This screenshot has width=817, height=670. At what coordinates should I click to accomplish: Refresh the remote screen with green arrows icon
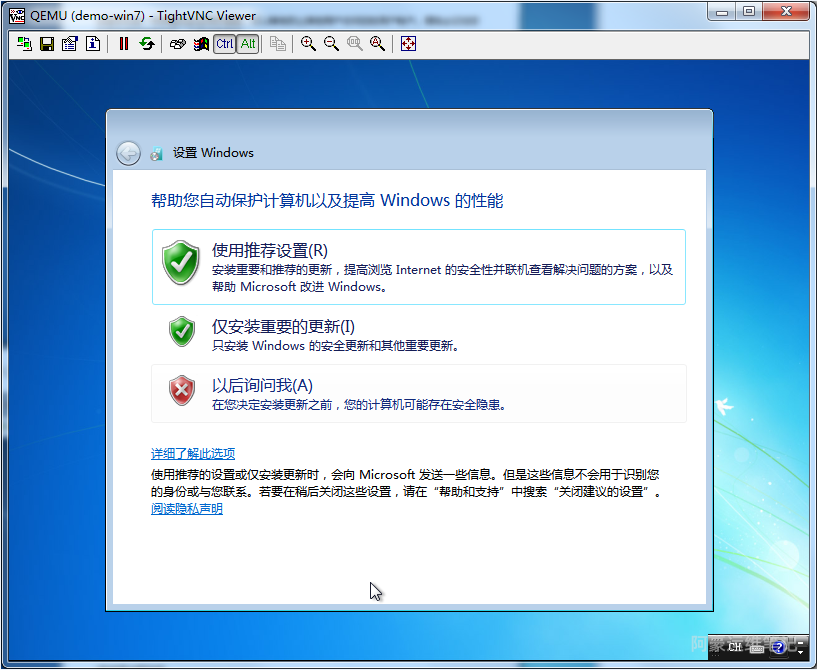(147, 44)
